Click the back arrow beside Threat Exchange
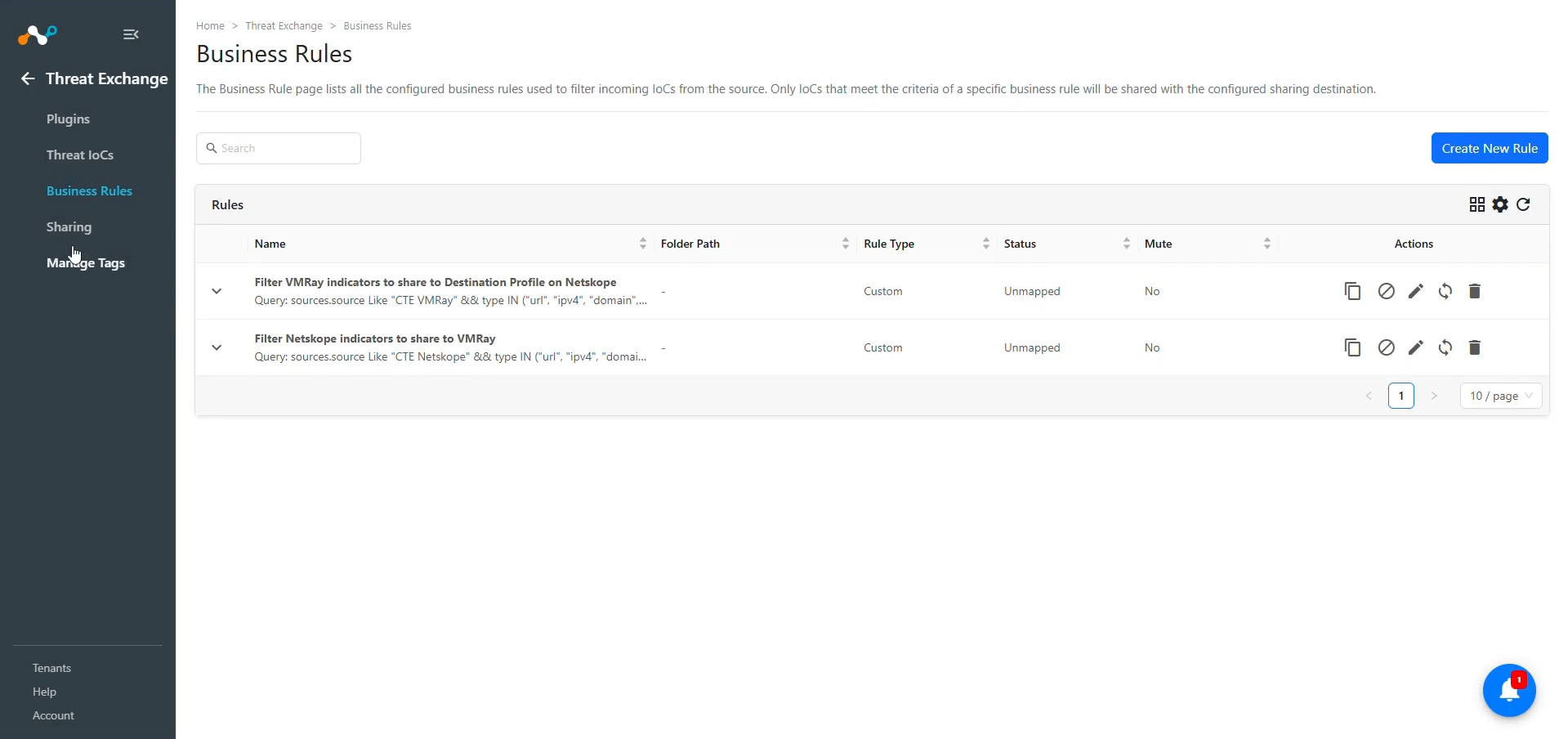The width and height of the screenshot is (1568, 739). (28, 78)
